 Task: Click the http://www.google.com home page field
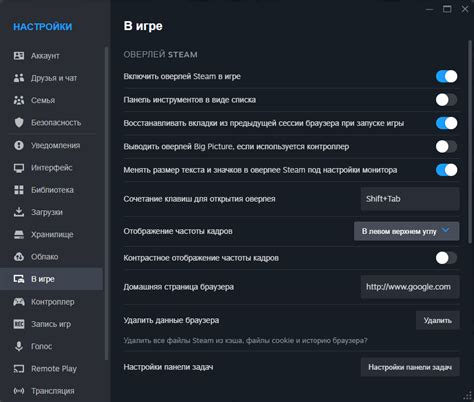(410, 287)
